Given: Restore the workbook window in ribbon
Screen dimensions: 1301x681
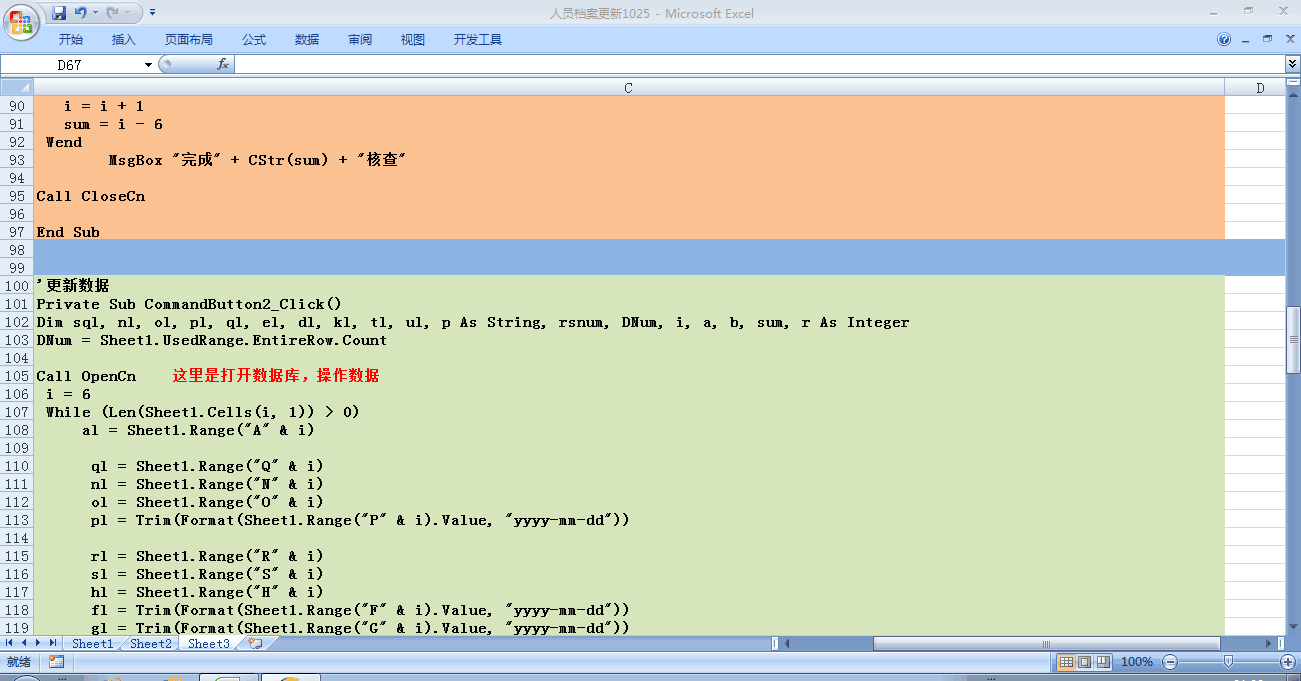Looking at the screenshot, I should point(1267,40).
